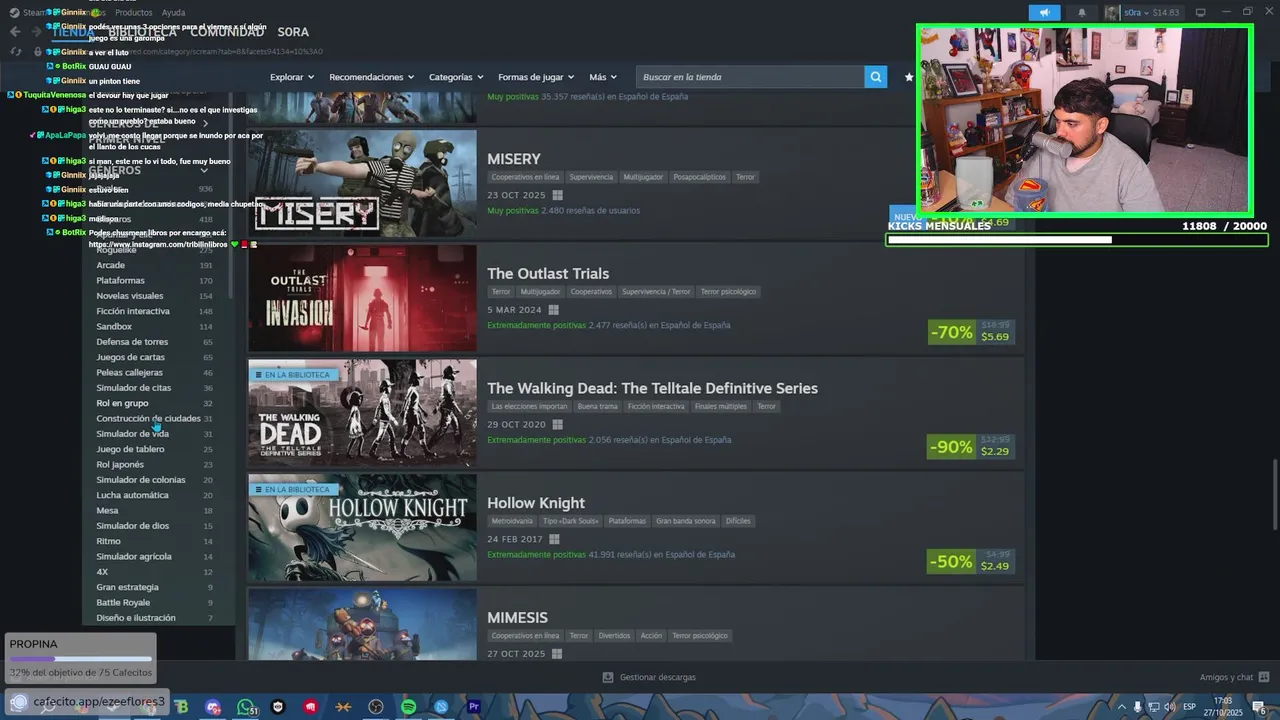Click The Walking Dead -90% price block
The height and width of the screenshot is (720, 1280).
[971, 447]
